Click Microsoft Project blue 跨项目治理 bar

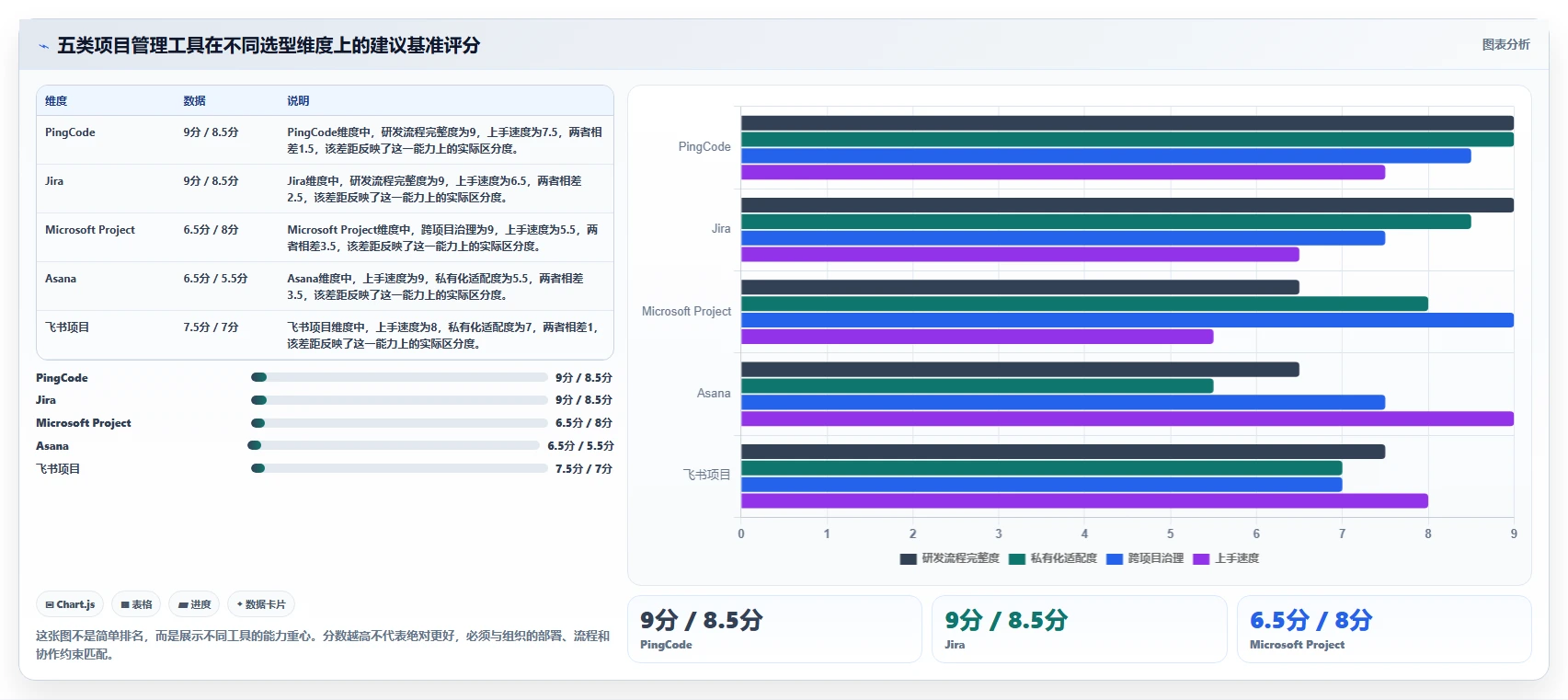[1127, 320]
